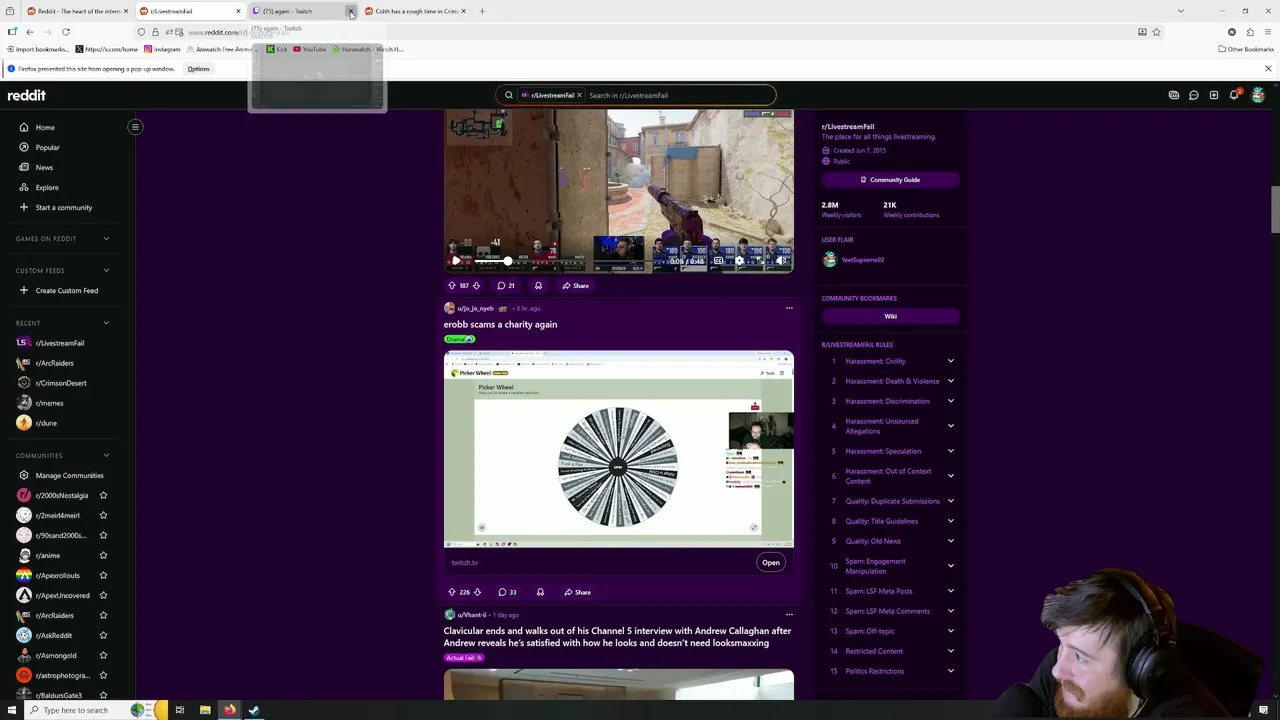Open the 33 comments on erobb post
This screenshot has height=720, width=1280.
[x=507, y=592]
